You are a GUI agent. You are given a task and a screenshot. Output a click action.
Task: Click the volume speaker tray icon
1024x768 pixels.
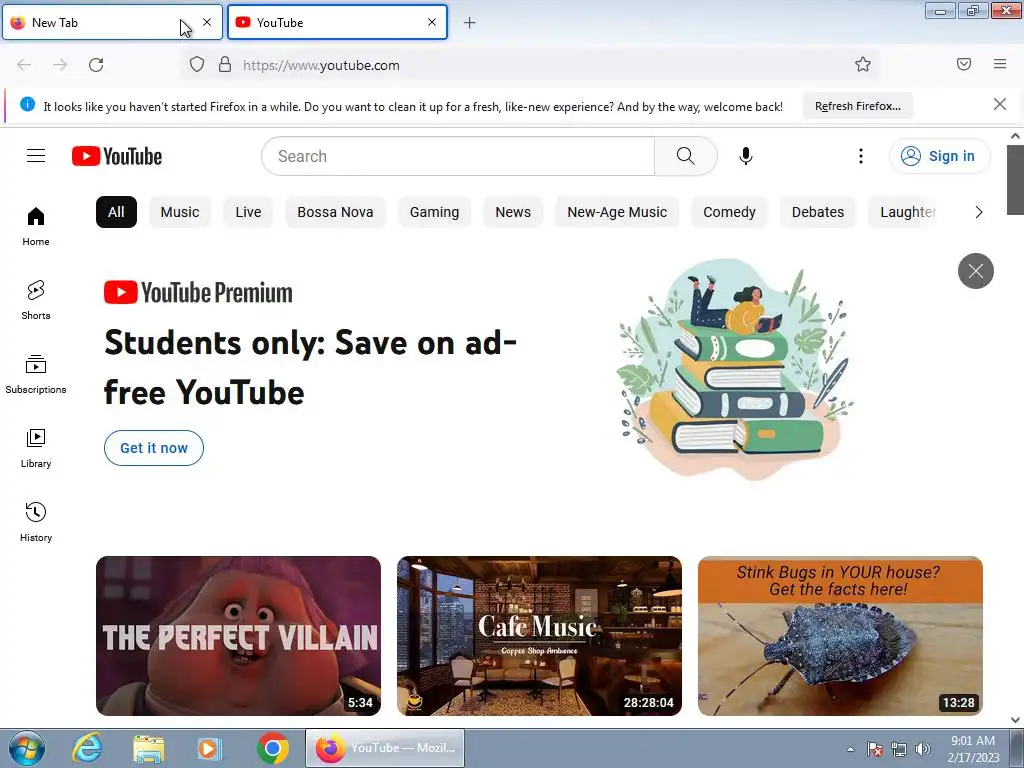pyautogui.click(x=923, y=749)
